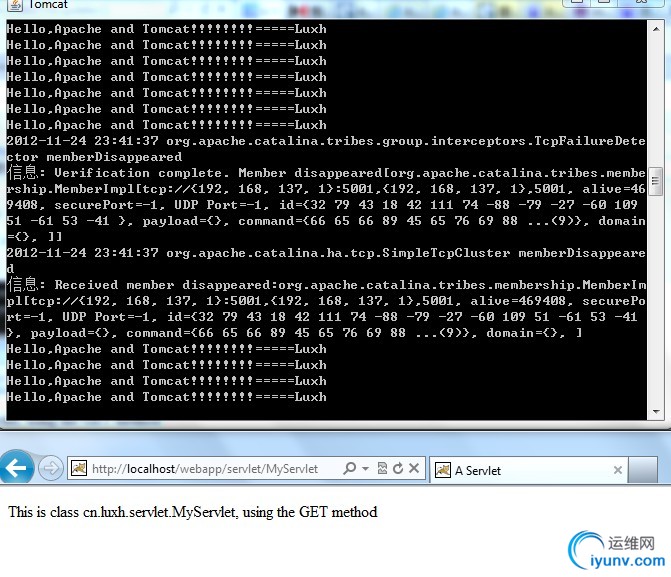Viewport: 671px width, 577px height.
Task: Click the first 'Hello,Apache and Tomcat' console line
Action: click(166, 29)
